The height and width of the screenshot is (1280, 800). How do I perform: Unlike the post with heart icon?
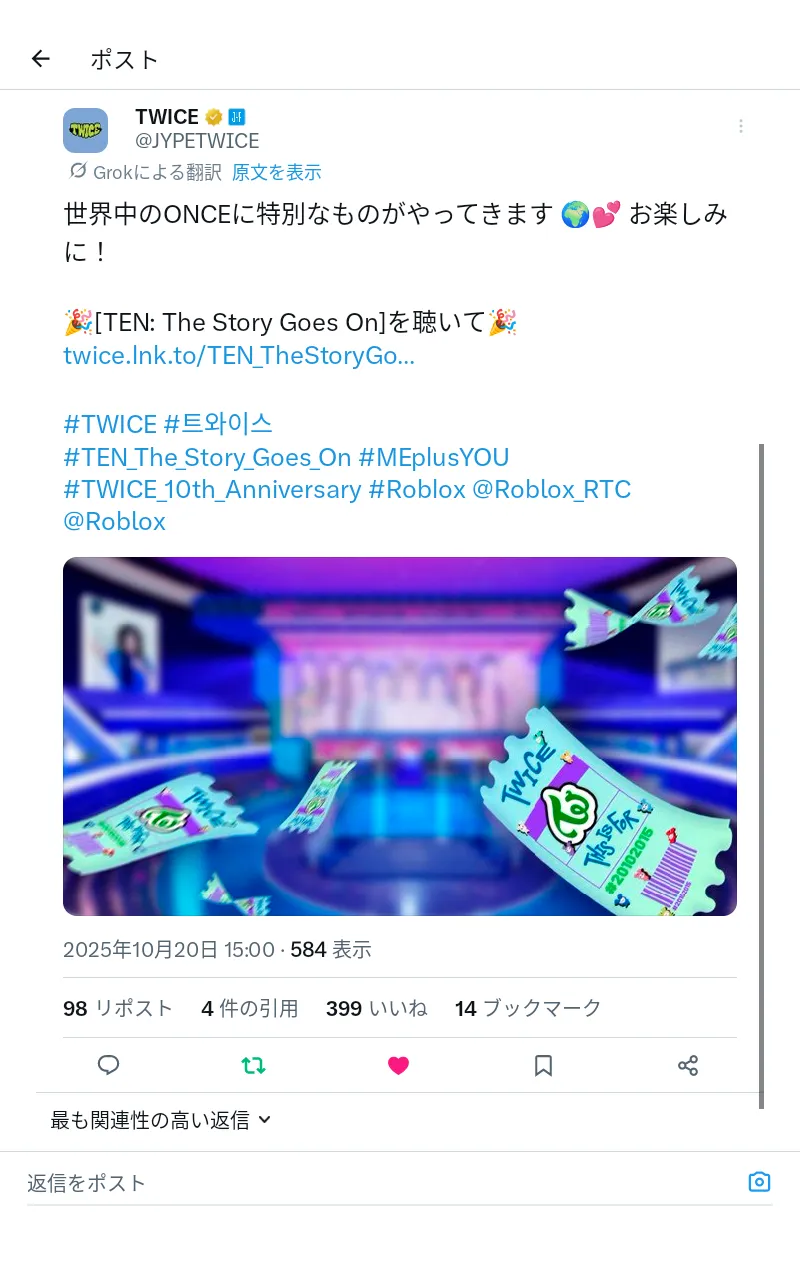click(398, 1065)
